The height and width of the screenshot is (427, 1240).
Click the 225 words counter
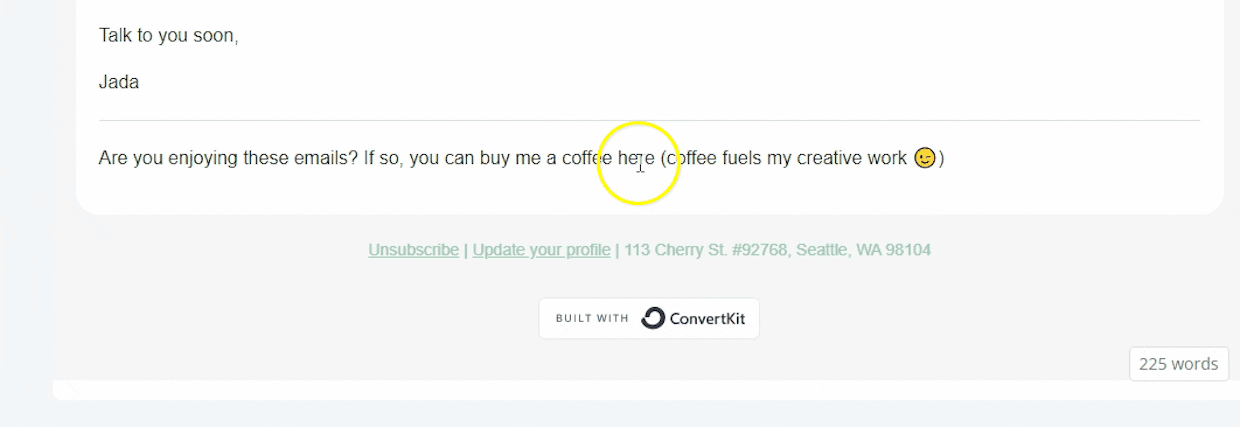(1179, 364)
